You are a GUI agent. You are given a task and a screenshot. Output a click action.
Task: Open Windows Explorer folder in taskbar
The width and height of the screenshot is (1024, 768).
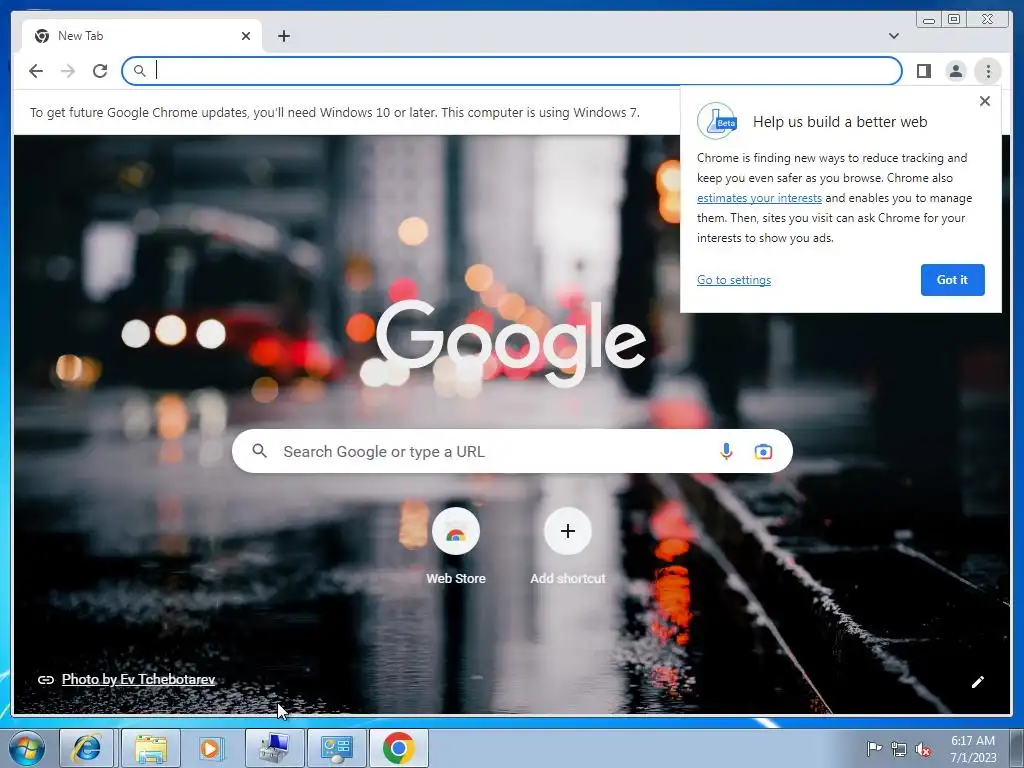click(x=151, y=748)
